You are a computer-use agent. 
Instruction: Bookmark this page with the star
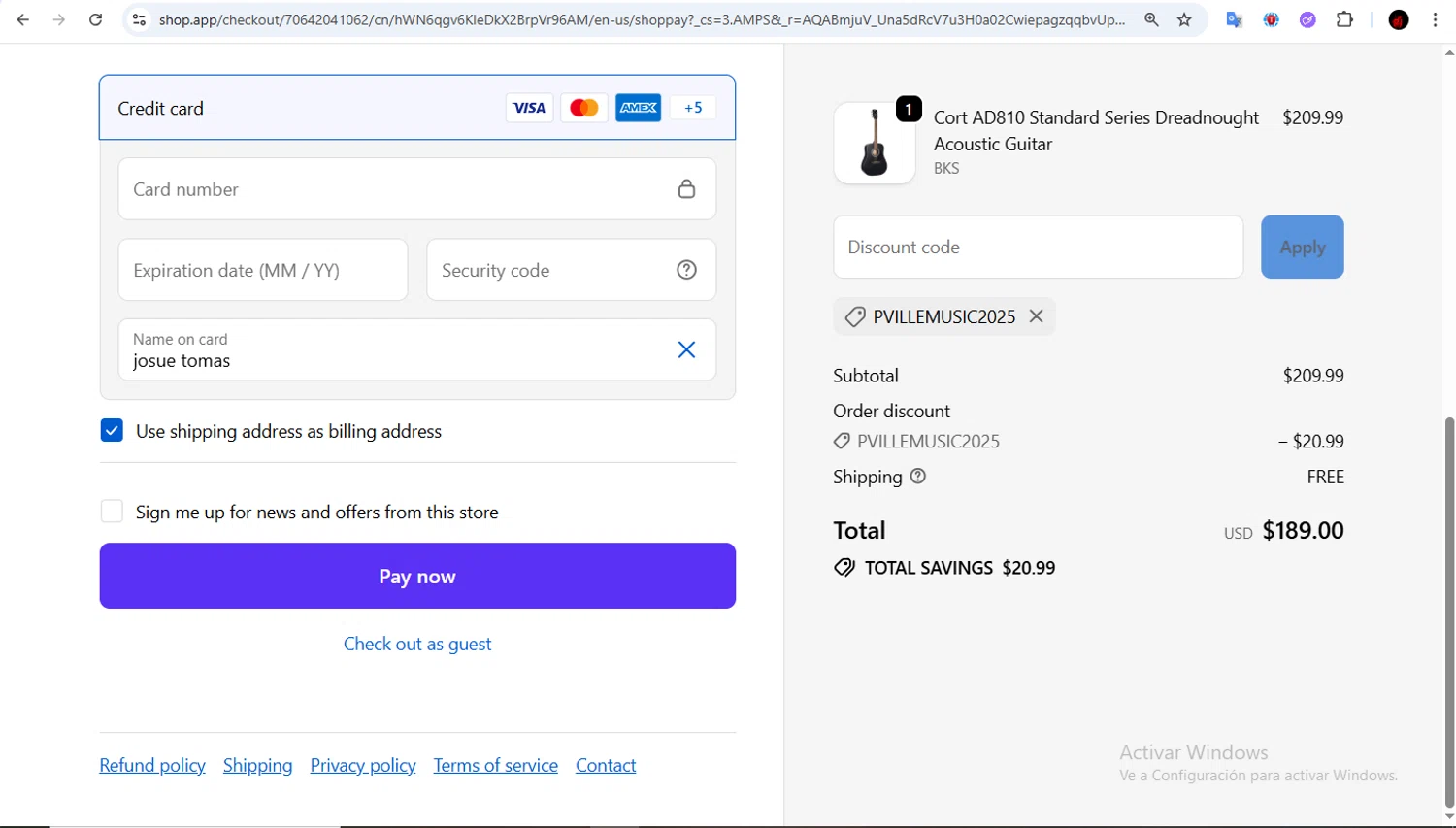tap(1184, 19)
